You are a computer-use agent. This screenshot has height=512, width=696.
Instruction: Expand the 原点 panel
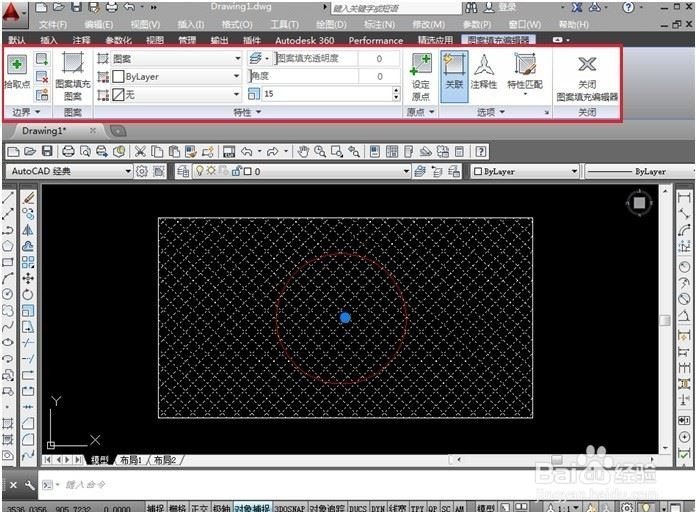[x=420, y=112]
